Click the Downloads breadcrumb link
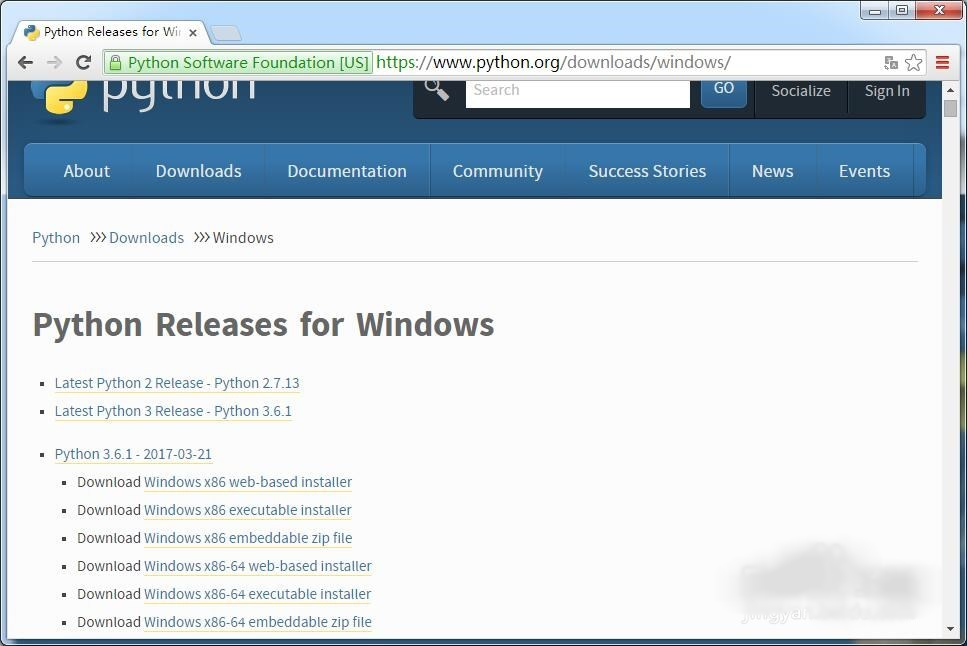The width and height of the screenshot is (967, 646). point(146,238)
